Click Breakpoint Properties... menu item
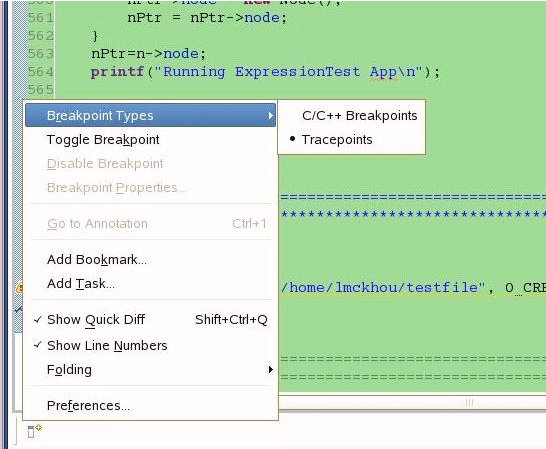 click(150, 188)
